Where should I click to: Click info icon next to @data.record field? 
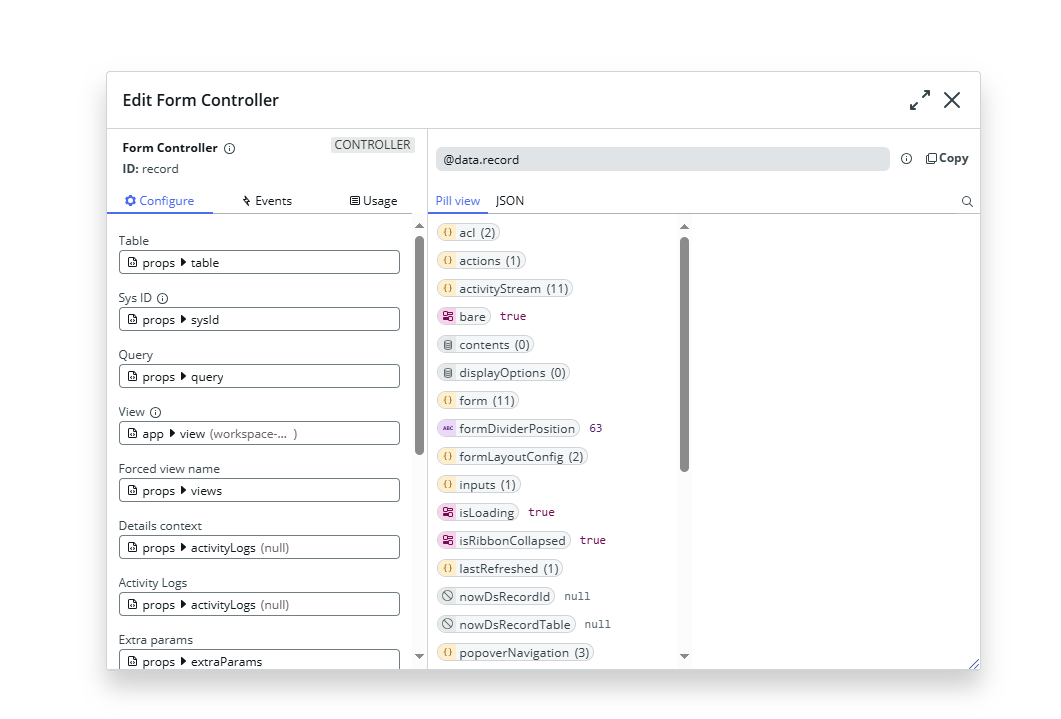coord(906,159)
